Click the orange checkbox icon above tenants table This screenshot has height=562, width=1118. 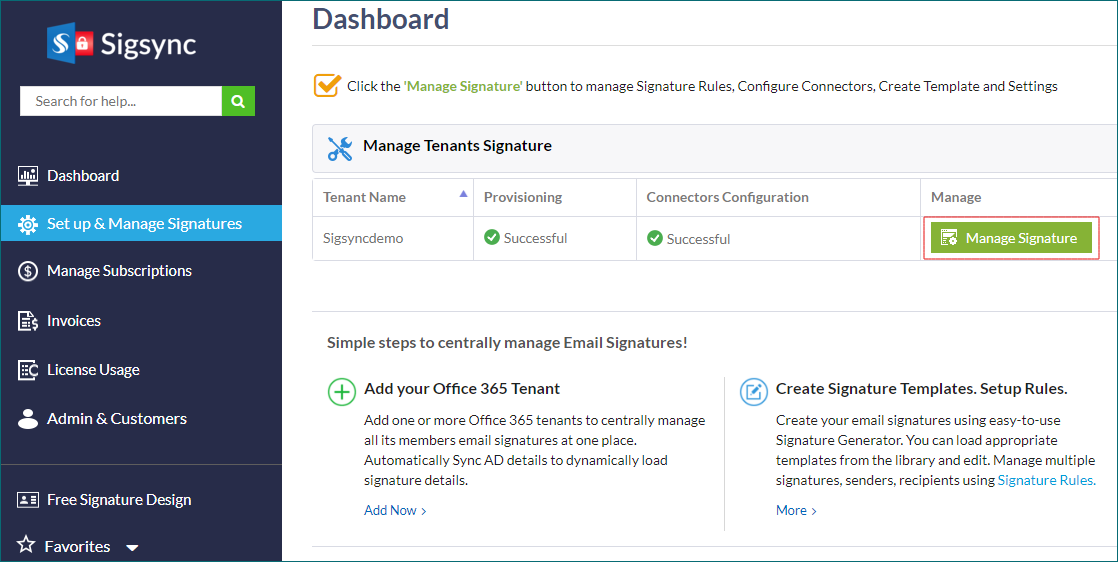327,85
